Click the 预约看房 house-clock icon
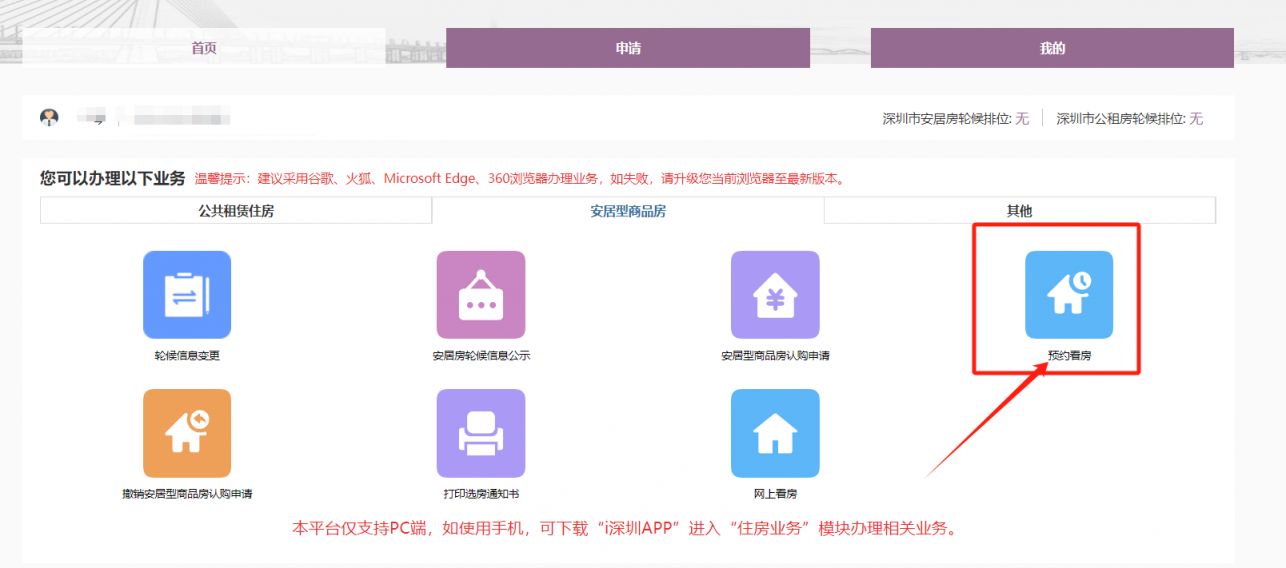This screenshot has width=1286, height=568. click(x=1069, y=295)
